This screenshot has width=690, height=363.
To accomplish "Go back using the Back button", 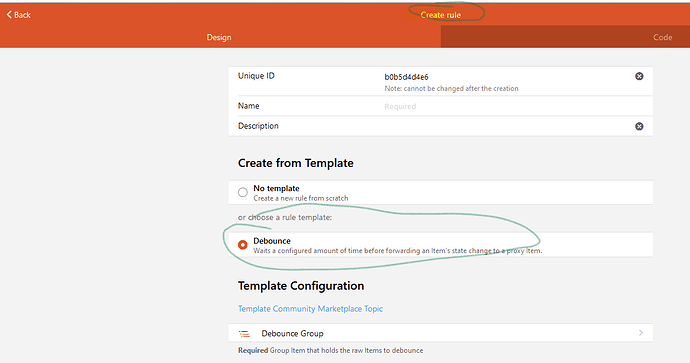I will coord(18,15).
